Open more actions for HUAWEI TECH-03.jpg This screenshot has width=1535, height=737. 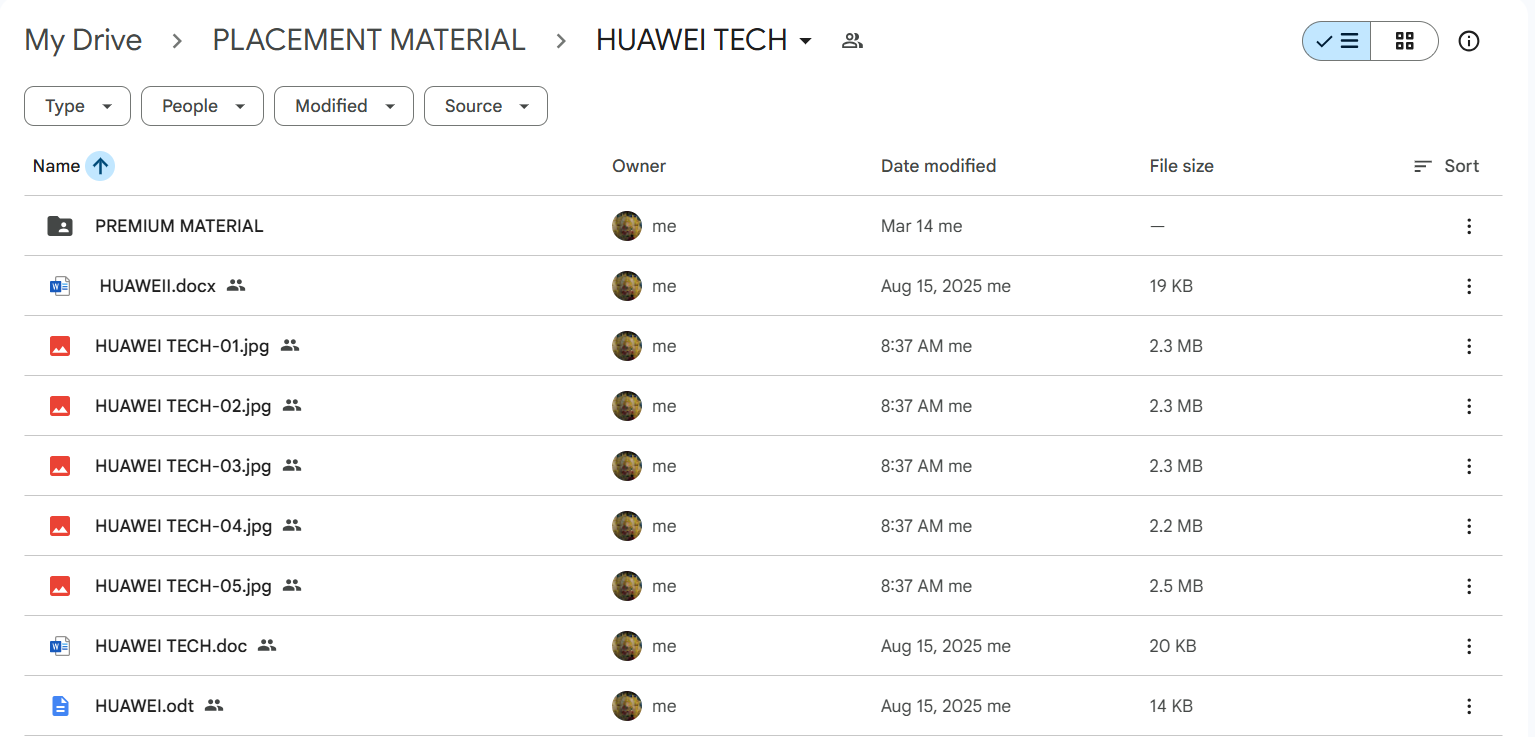(1469, 466)
